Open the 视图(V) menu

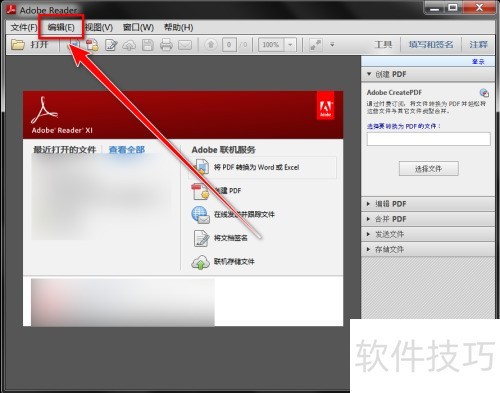(x=99, y=27)
